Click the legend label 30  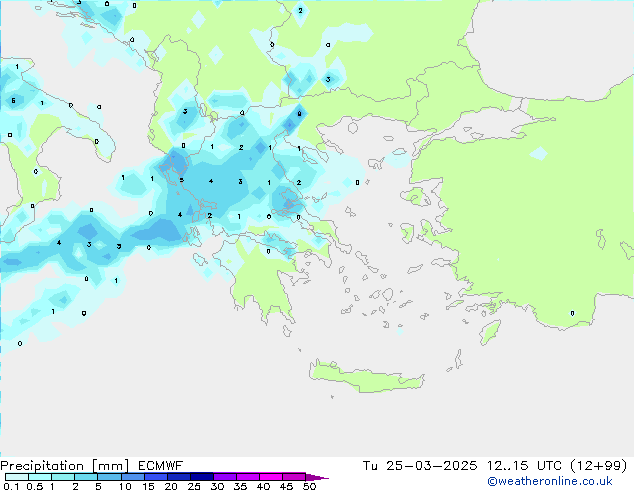(x=217, y=486)
